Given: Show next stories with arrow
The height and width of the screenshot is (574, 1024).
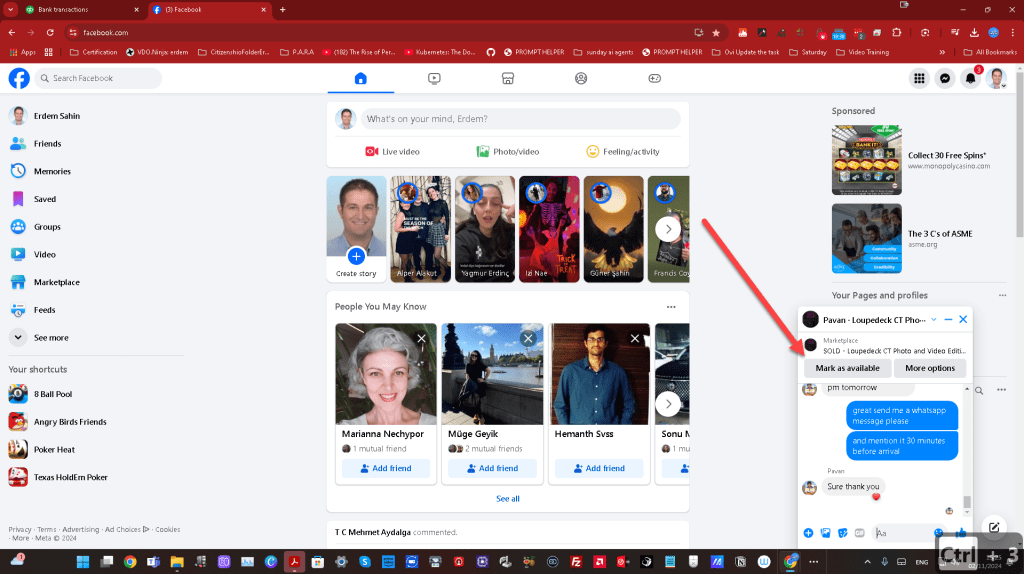Looking at the screenshot, I should coord(667,229).
